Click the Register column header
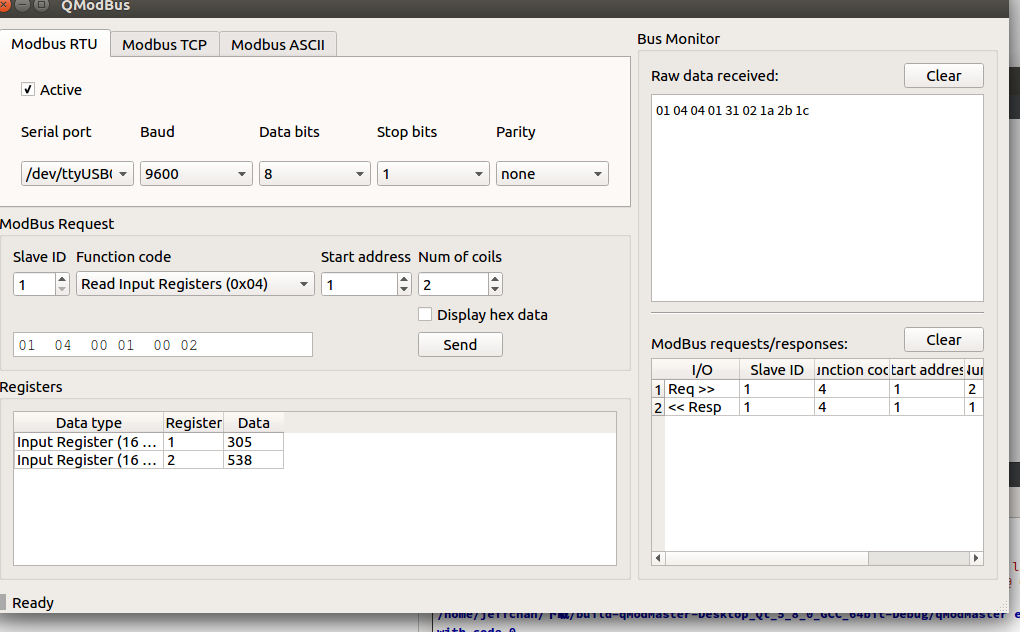The height and width of the screenshot is (632, 1020). click(x=193, y=423)
